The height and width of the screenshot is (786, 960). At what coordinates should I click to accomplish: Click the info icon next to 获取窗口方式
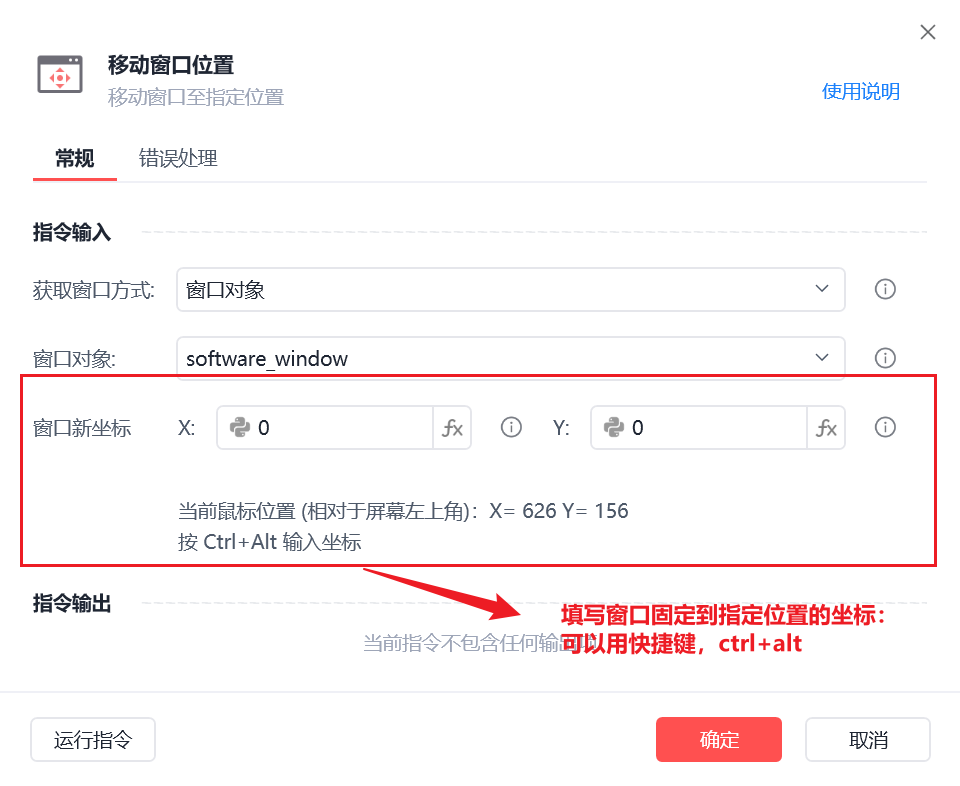(x=885, y=289)
